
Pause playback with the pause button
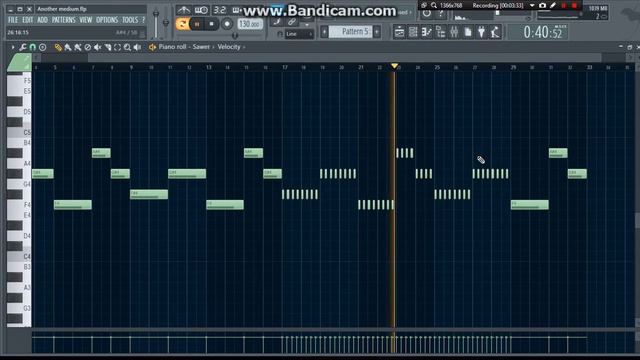click(x=197, y=24)
